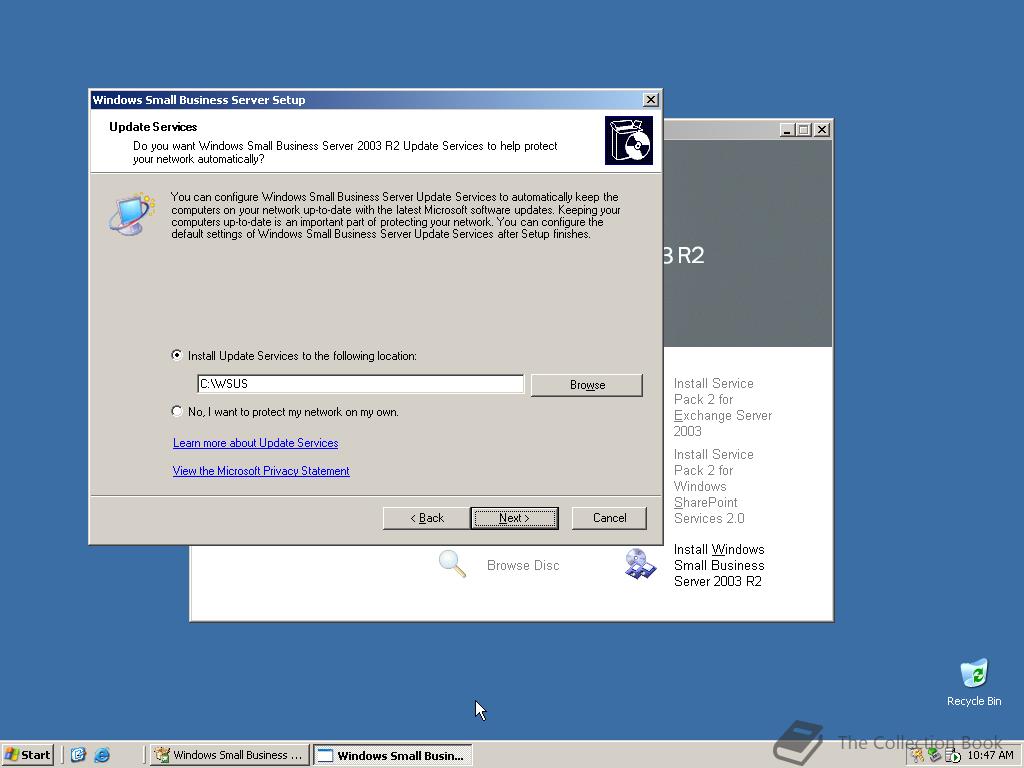
Task: Choose 'No, I want to protect my network on my own'
Action: pyautogui.click(x=176, y=411)
